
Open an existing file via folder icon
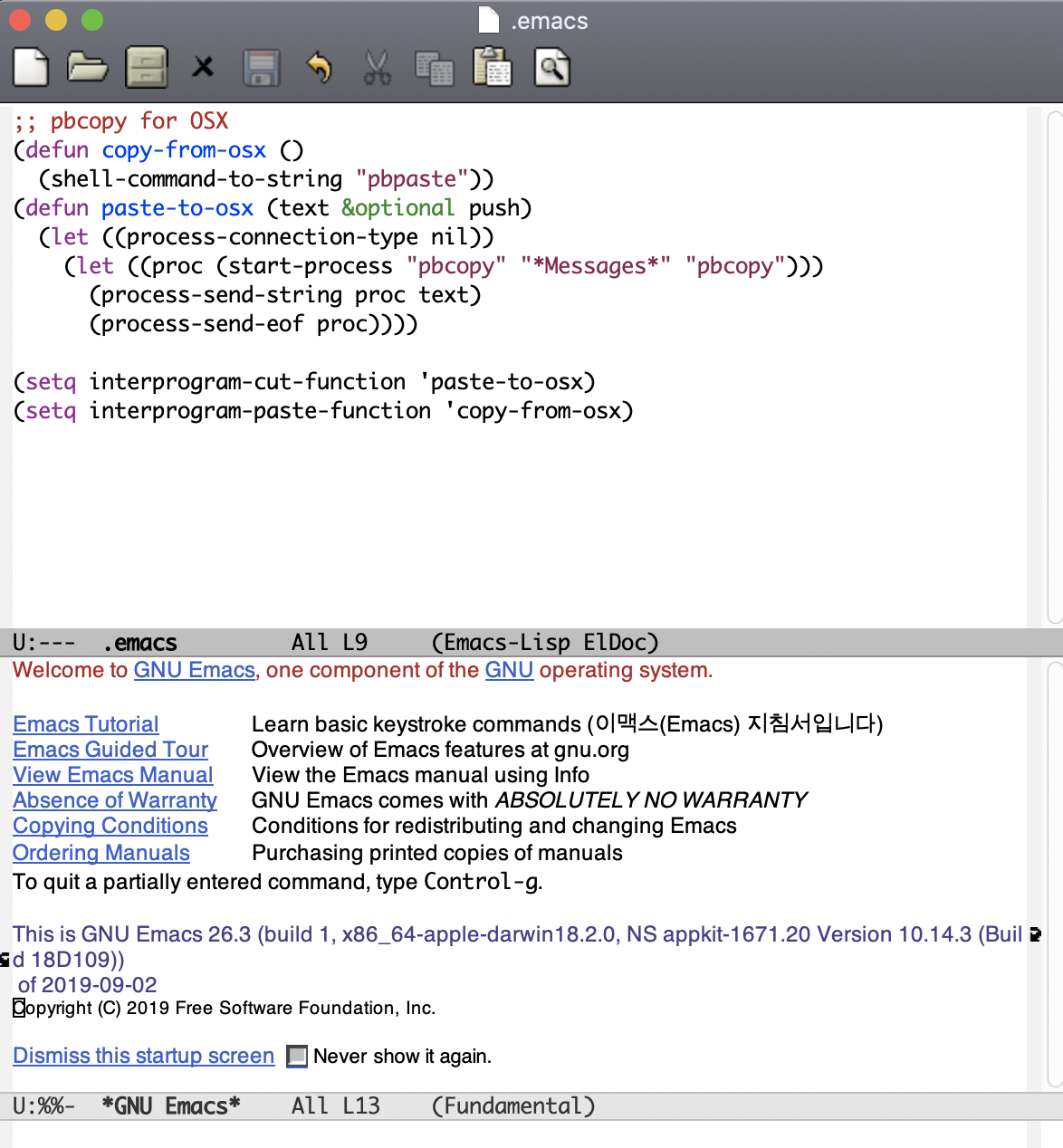click(88, 68)
